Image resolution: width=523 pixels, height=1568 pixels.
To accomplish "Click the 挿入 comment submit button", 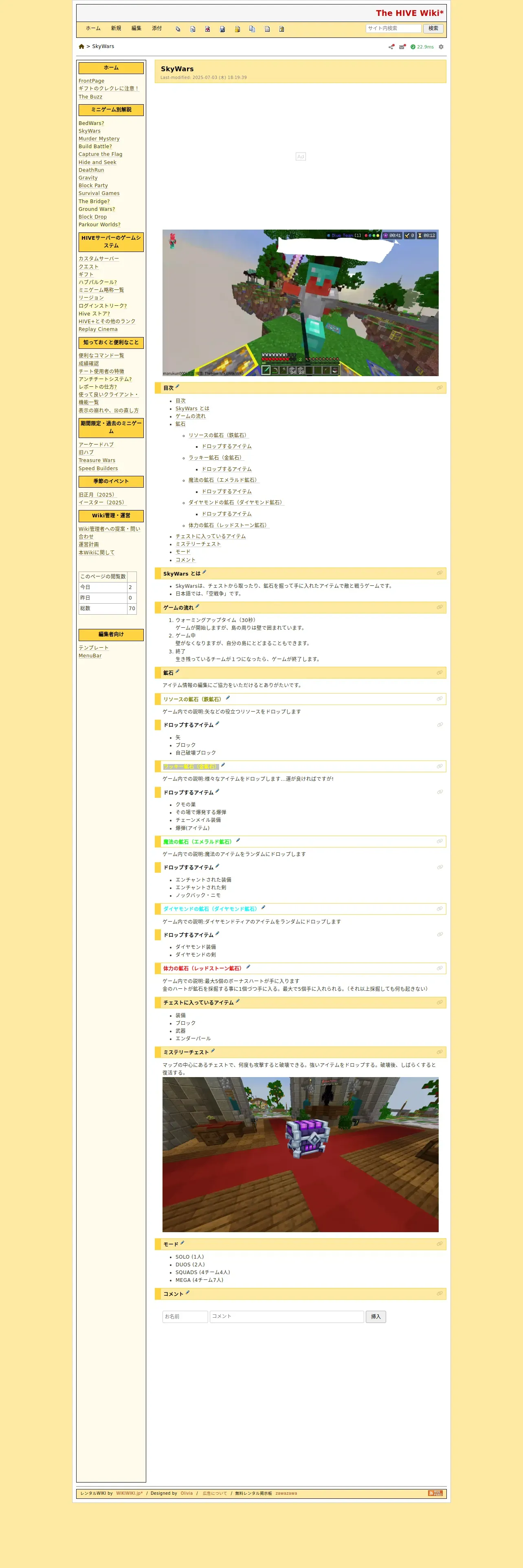I will pos(376,1316).
